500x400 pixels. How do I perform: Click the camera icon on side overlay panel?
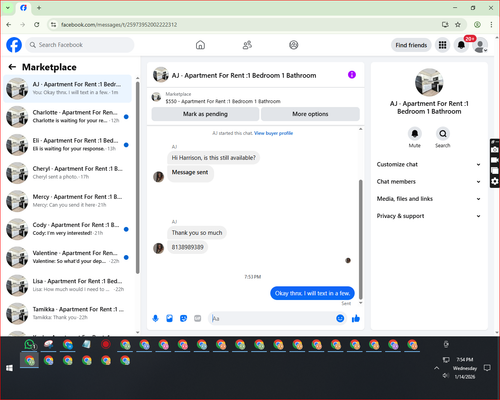pos(495,150)
